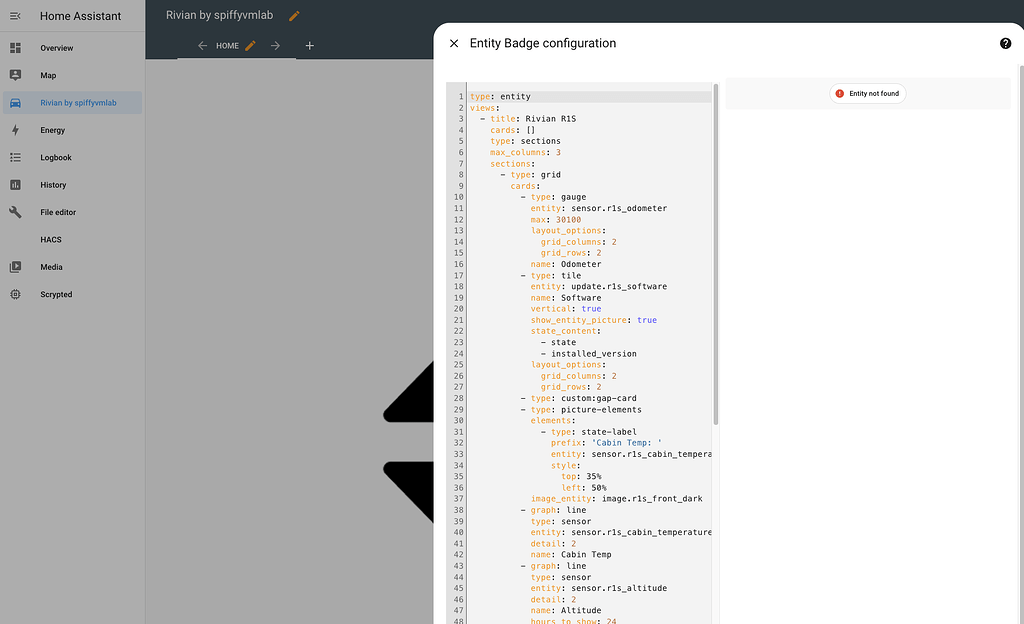Viewport: 1024px width, 624px height.
Task: Open the Logbook panel
Action: [x=56, y=157]
